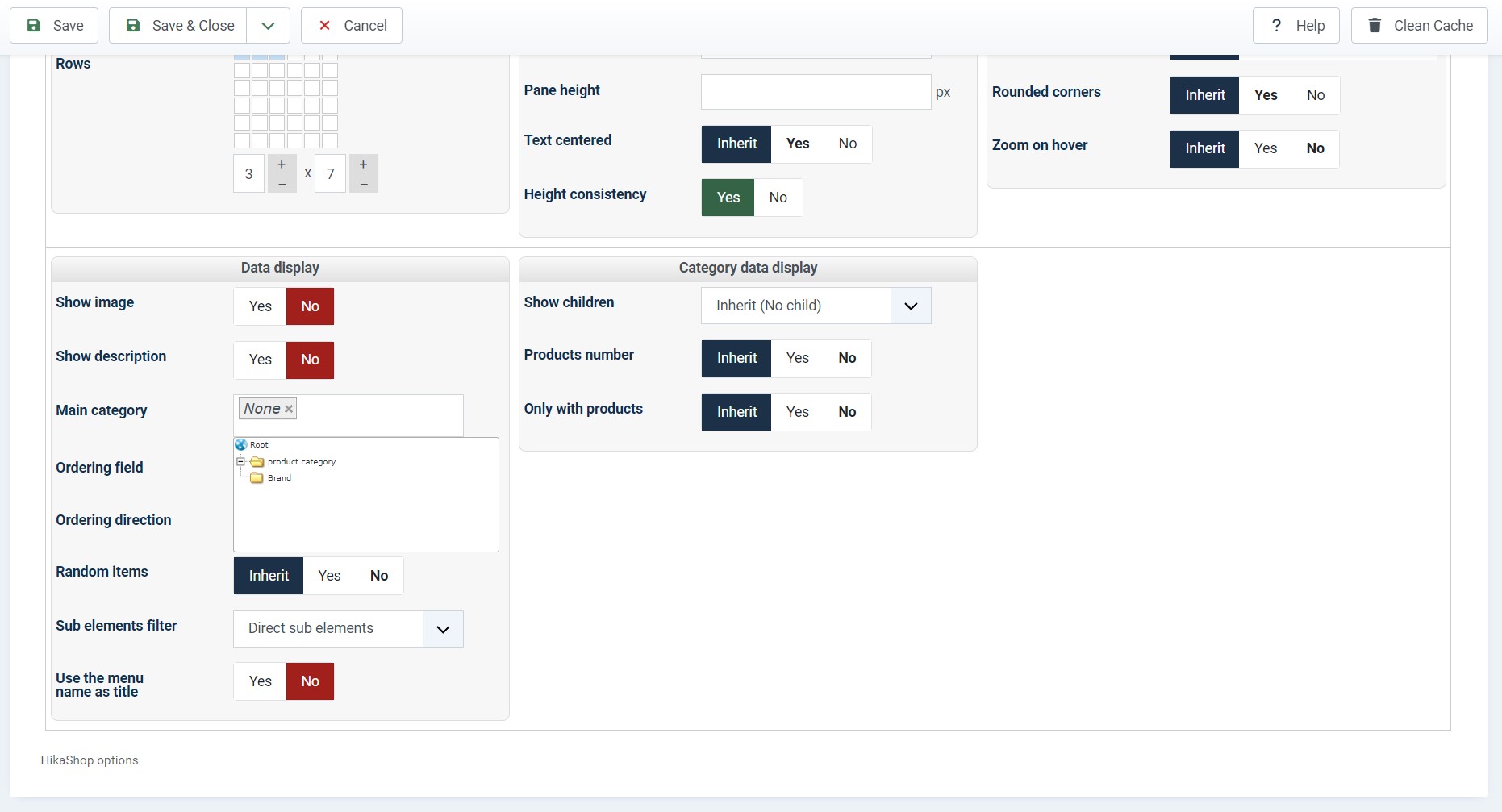Remove the None tag from Main category
This screenshot has width=1502, height=812.
pos(289,409)
